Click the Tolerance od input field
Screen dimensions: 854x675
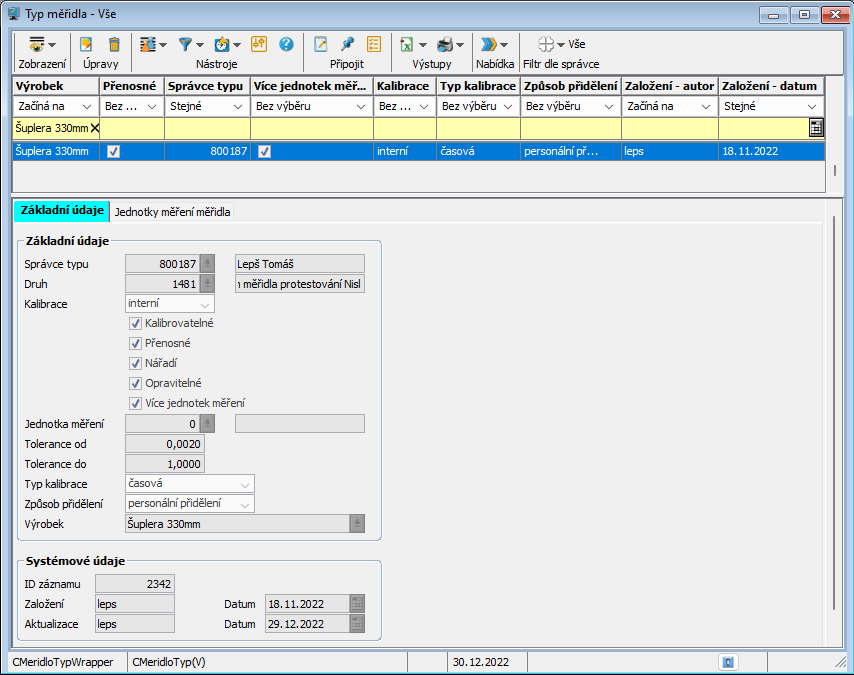click(x=165, y=444)
